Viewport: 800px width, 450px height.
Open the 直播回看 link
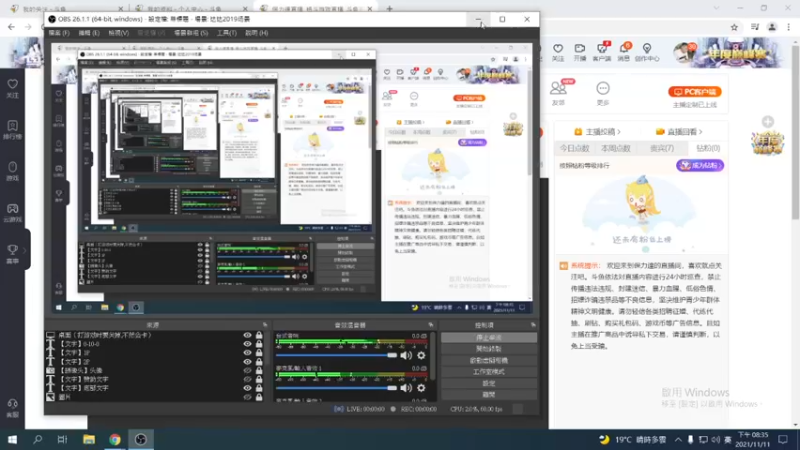point(679,132)
